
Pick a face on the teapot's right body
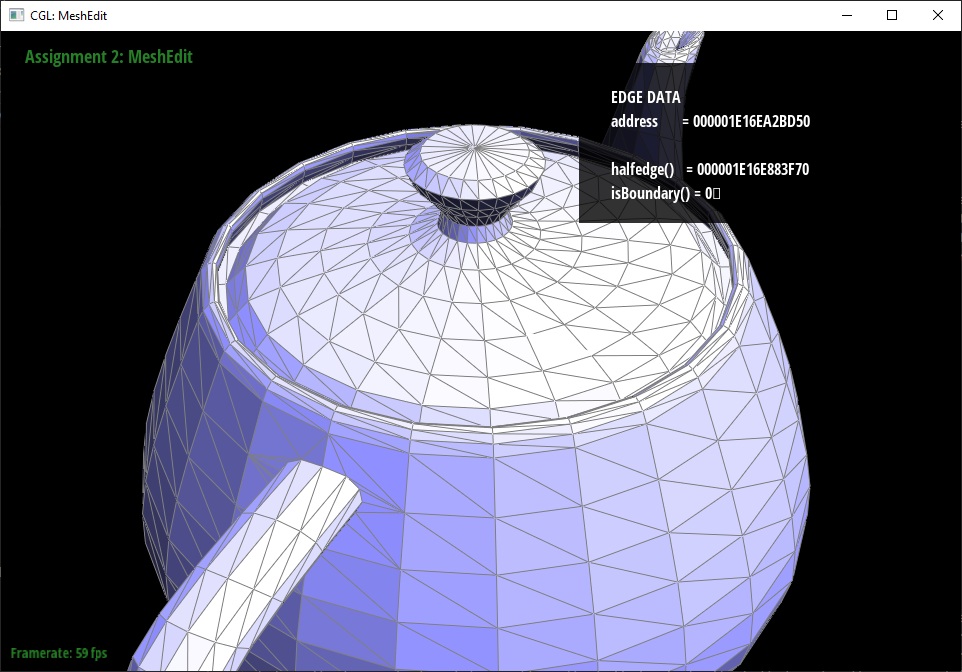pos(700,500)
